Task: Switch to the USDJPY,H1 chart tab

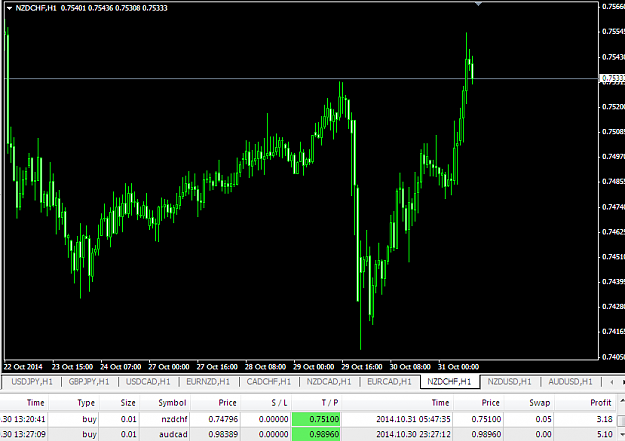Action: point(32,382)
